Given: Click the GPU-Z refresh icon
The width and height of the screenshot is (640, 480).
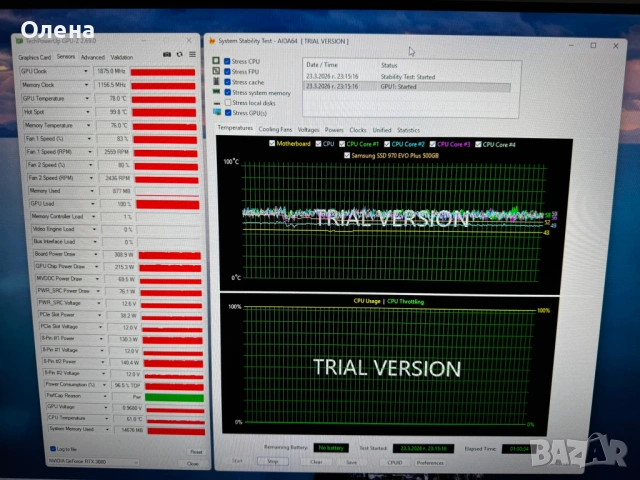Looking at the screenshot, I should [179, 56].
